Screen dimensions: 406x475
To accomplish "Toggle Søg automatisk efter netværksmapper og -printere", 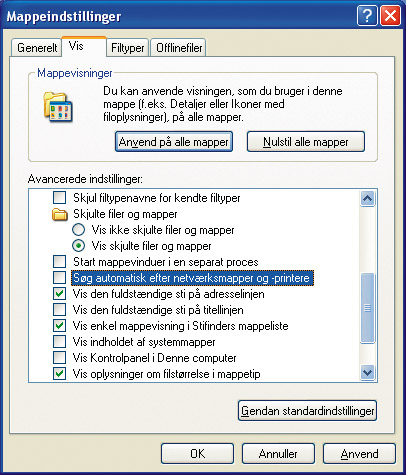I will (60, 278).
